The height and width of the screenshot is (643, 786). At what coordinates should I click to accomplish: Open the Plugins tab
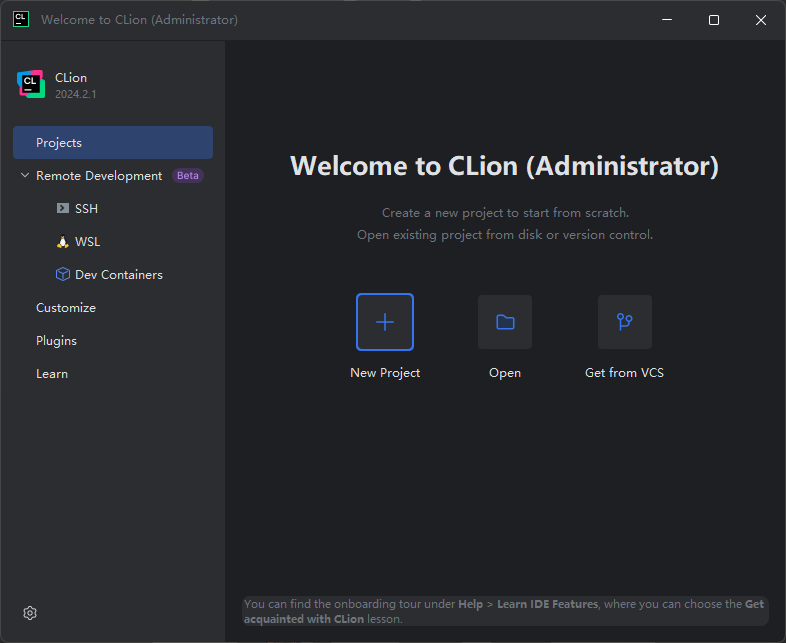pyautogui.click(x=56, y=341)
